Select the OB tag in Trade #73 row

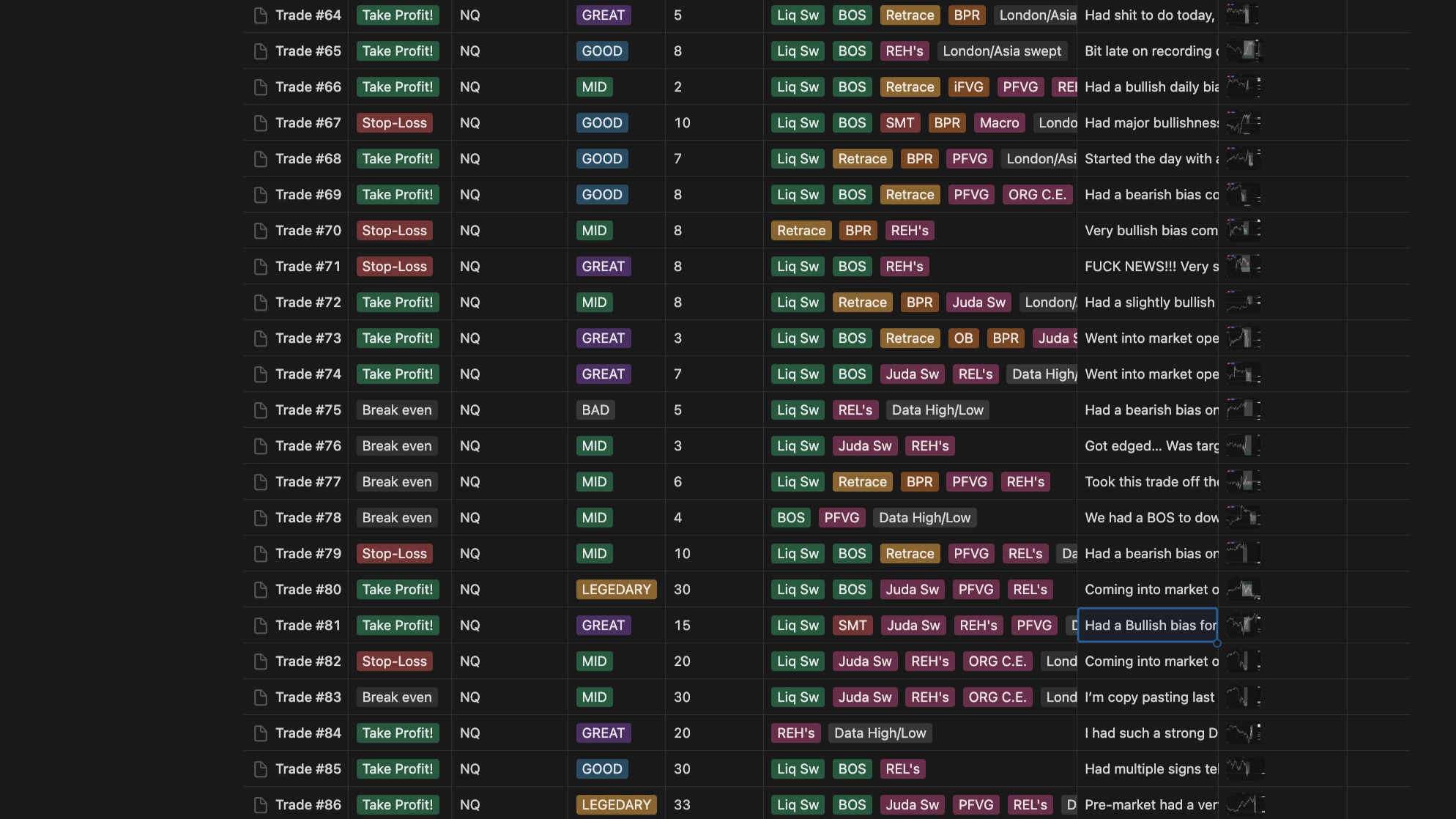coord(963,338)
